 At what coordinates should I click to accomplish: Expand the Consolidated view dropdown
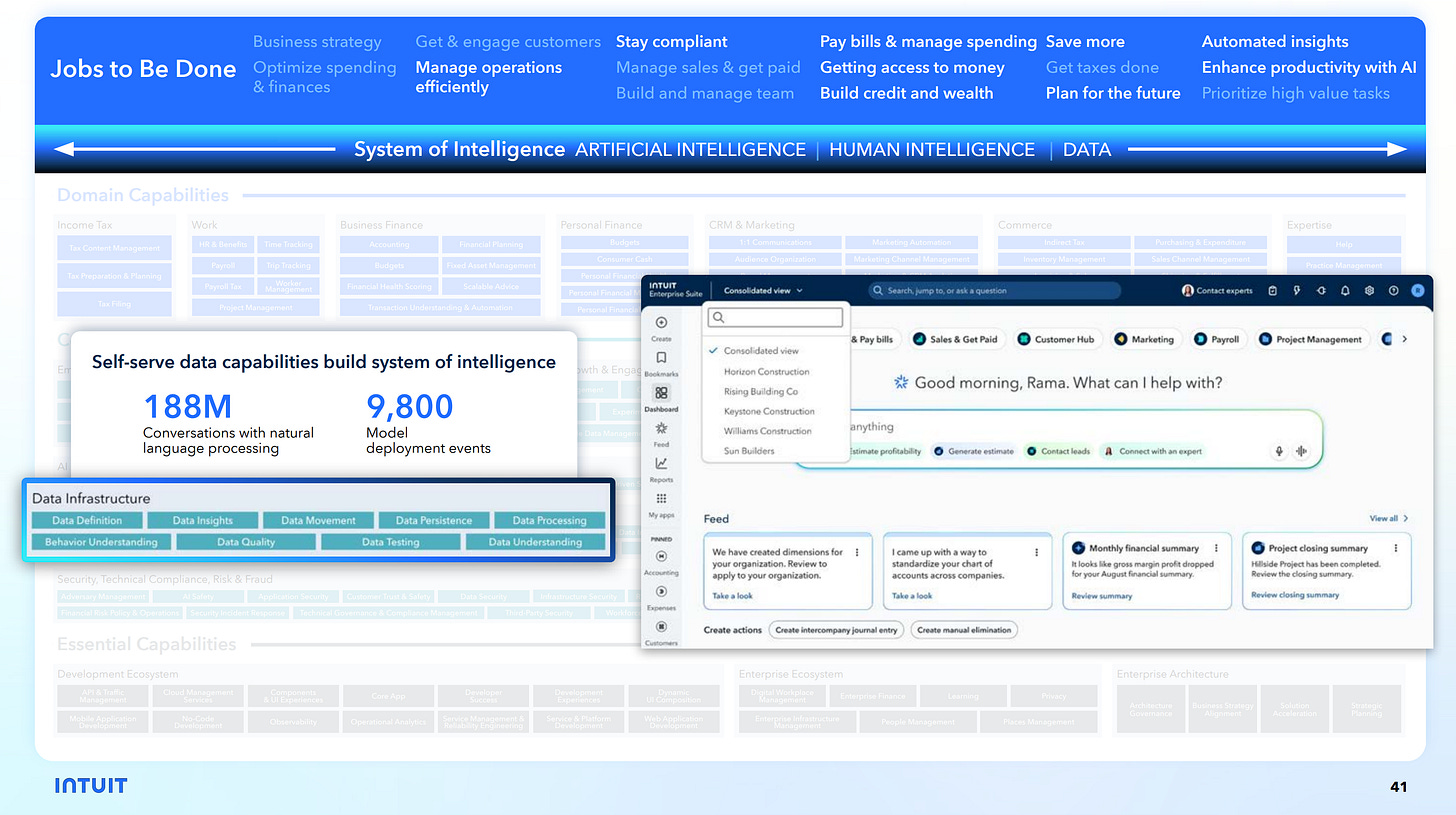(x=764, y=291)
